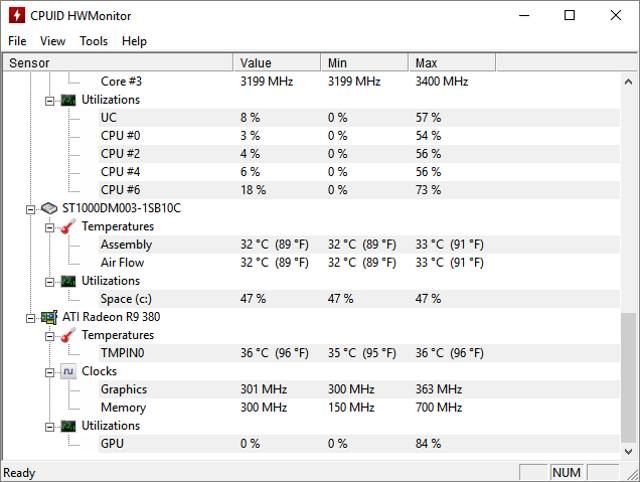Collapse the ST1000DM003-1SB10C drive node

point(31,208)
